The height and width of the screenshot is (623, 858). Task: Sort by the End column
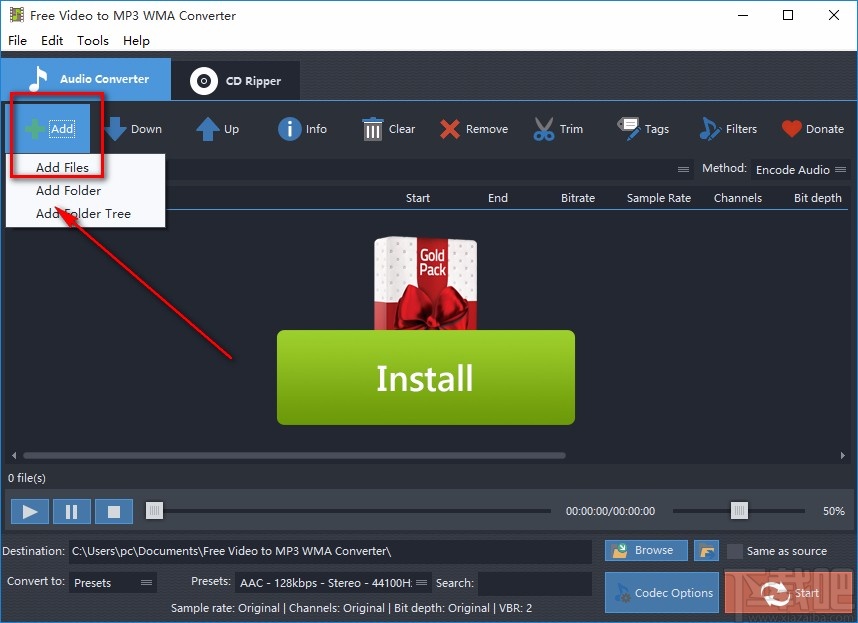[x=497, y=198]
